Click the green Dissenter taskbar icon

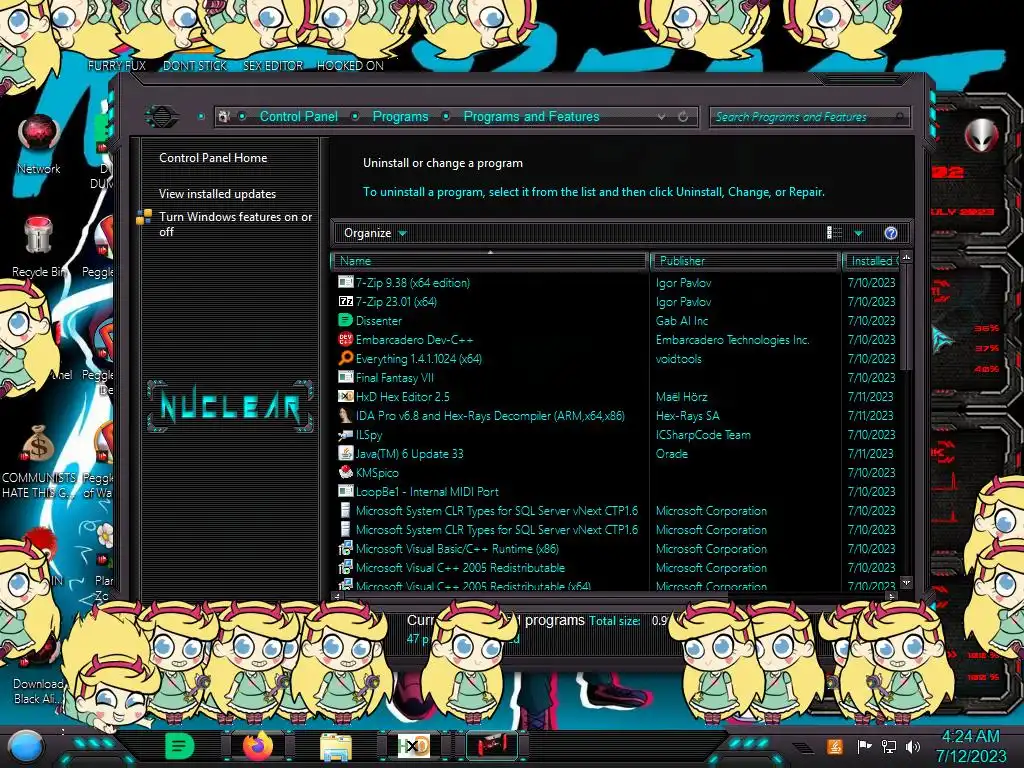tap(180, 746)
